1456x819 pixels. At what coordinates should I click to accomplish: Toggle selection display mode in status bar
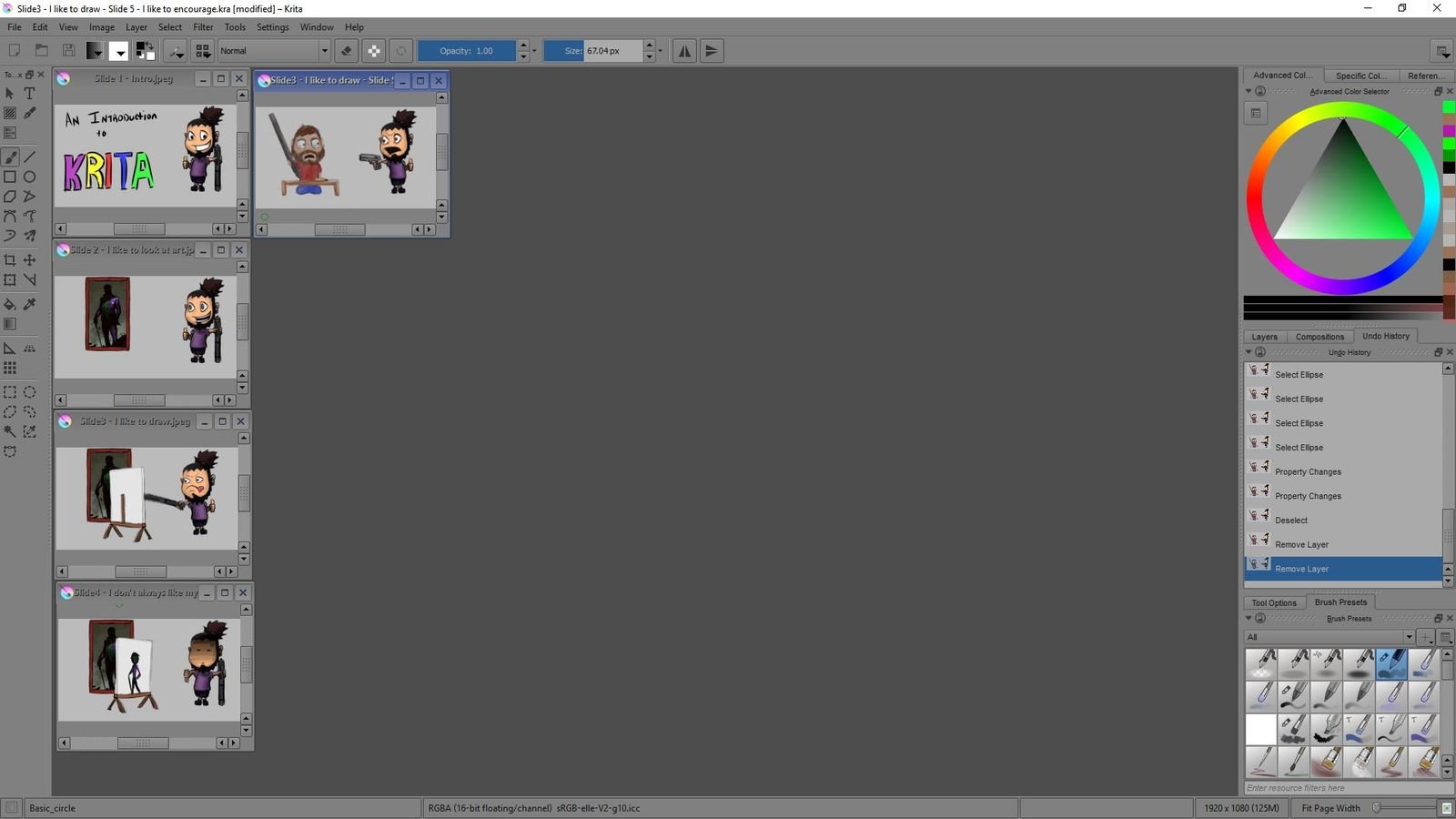click(12, 808)
